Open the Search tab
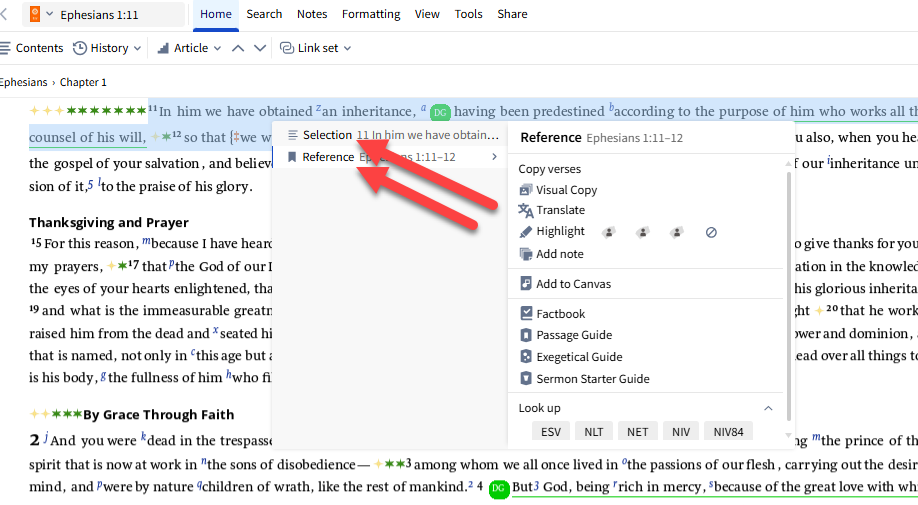This screenshot has height=505, width=918. point(264,14)
